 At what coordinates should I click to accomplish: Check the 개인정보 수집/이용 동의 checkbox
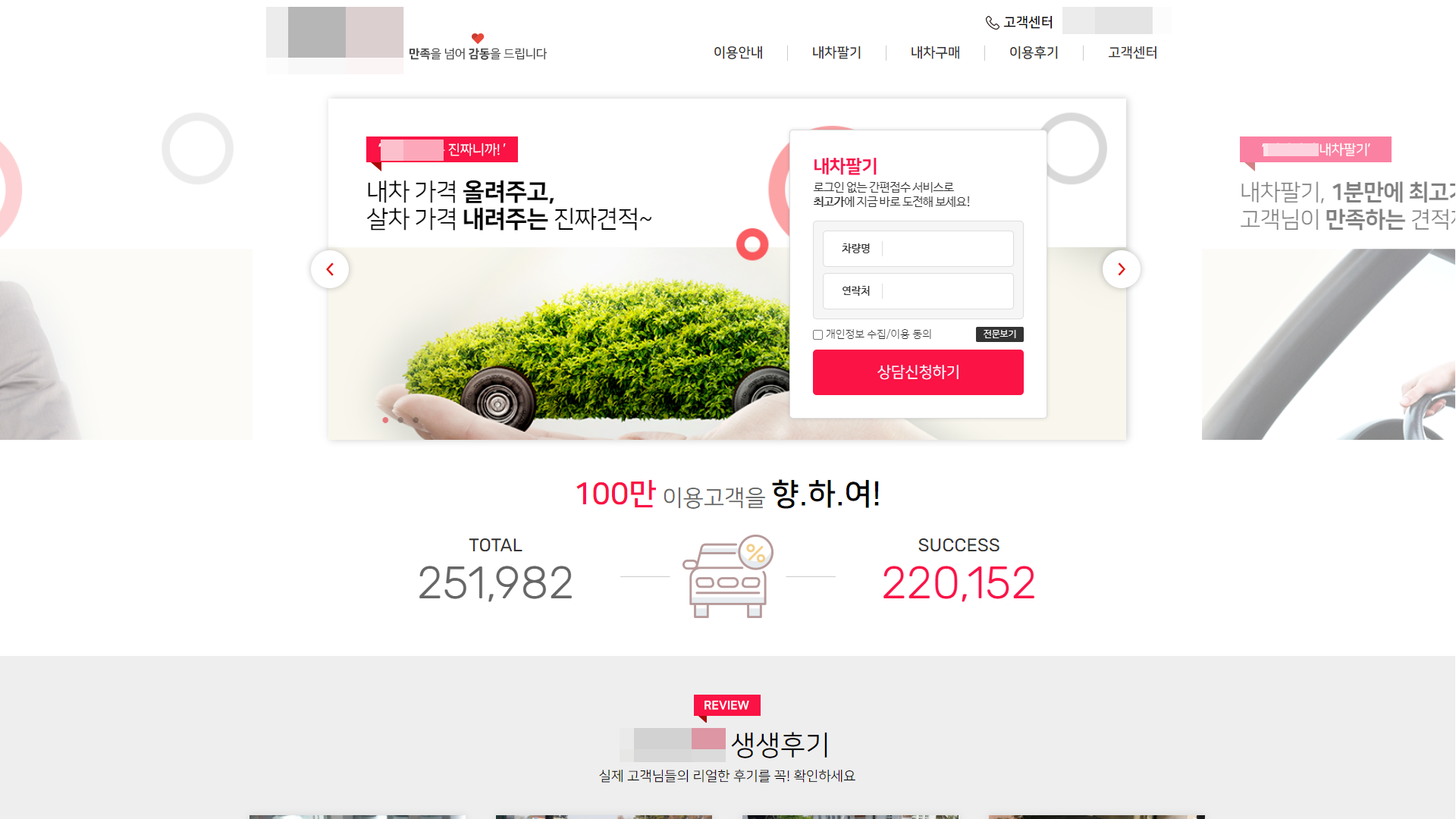coord(818,334)
